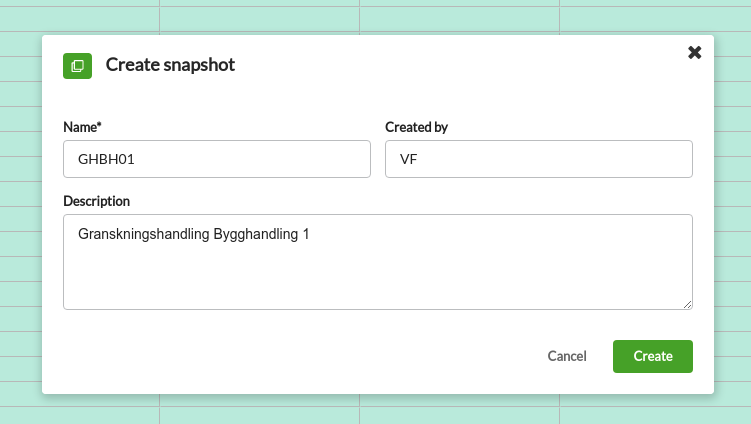
Task: Click the word Granskningshandling in description
Action: [x=144, y=234]
